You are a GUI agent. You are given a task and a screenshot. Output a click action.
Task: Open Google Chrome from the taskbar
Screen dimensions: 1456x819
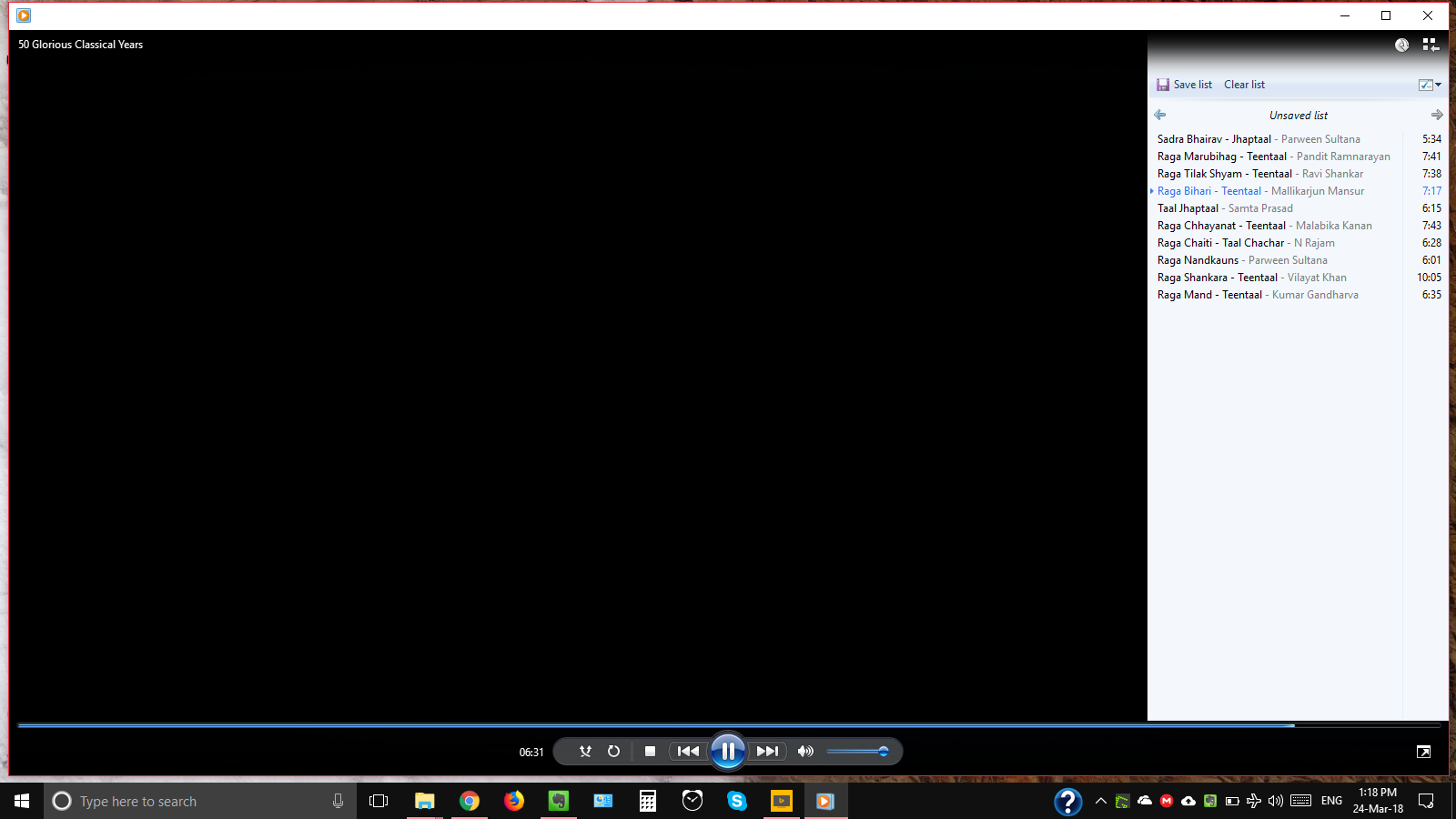coord(470,801)
